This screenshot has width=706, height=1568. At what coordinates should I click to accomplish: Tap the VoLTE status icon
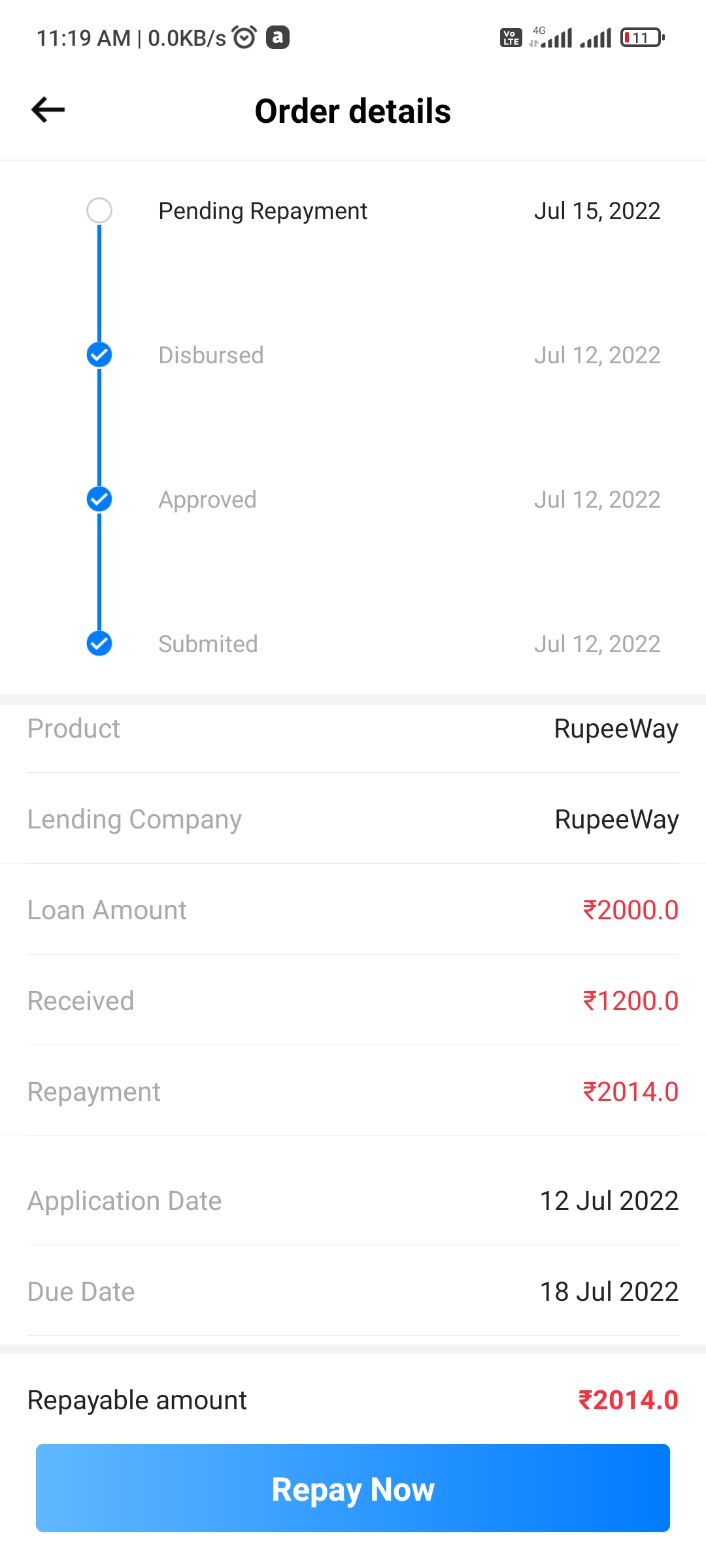[x=511, y=38]
